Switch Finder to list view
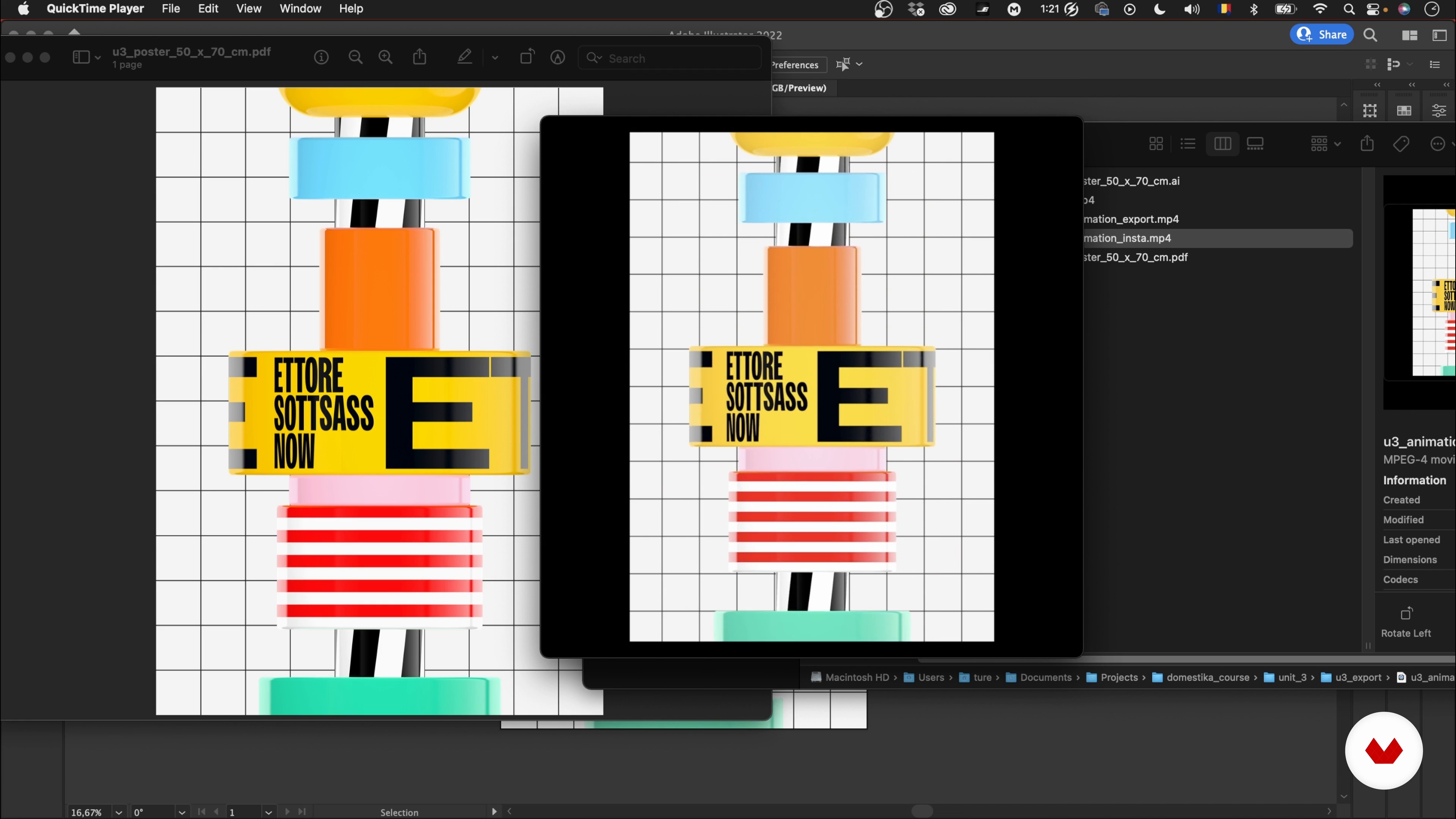 1188,144
